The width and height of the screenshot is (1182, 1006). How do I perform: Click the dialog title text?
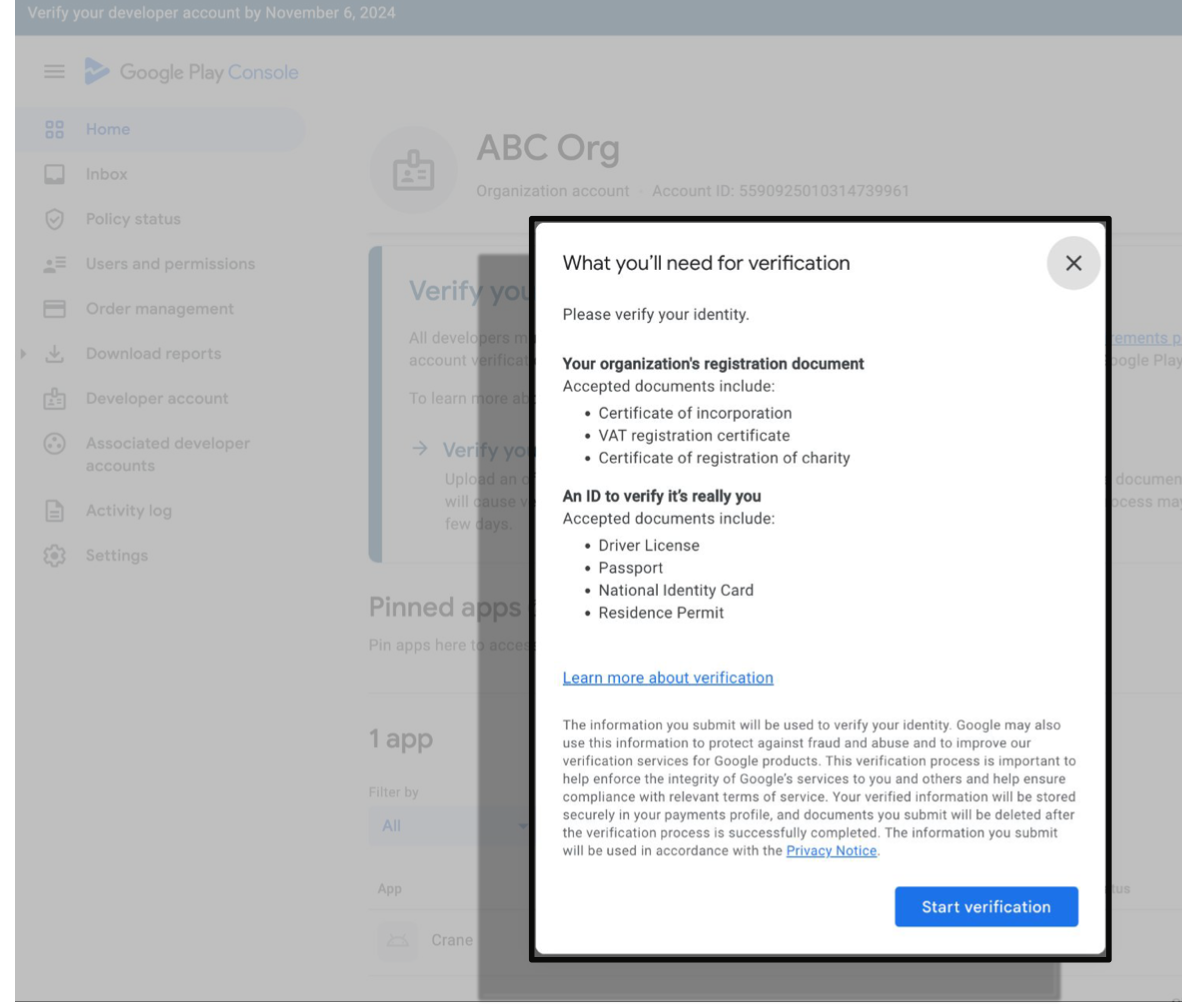point(706,263)
